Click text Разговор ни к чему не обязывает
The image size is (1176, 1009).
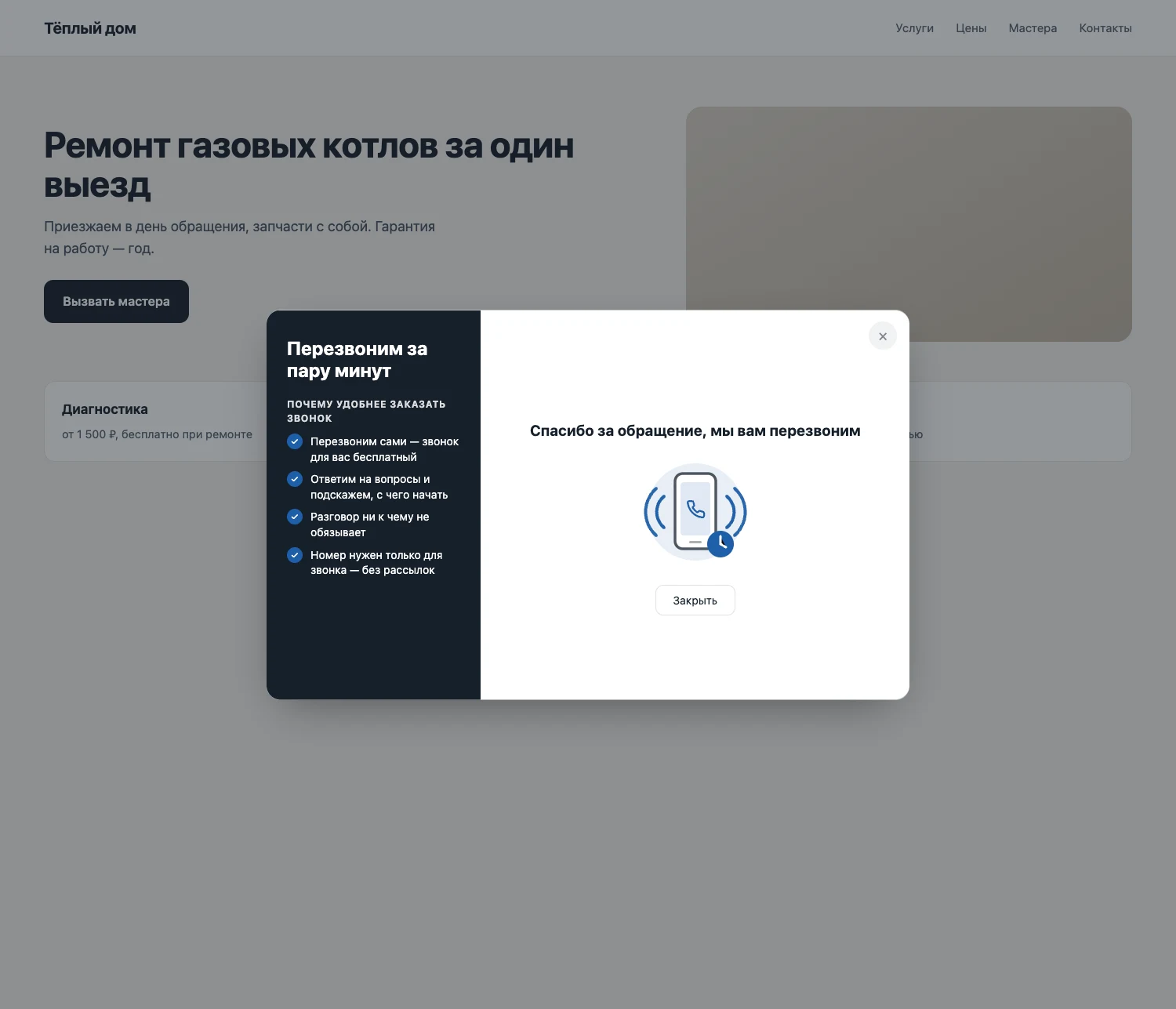370,524
